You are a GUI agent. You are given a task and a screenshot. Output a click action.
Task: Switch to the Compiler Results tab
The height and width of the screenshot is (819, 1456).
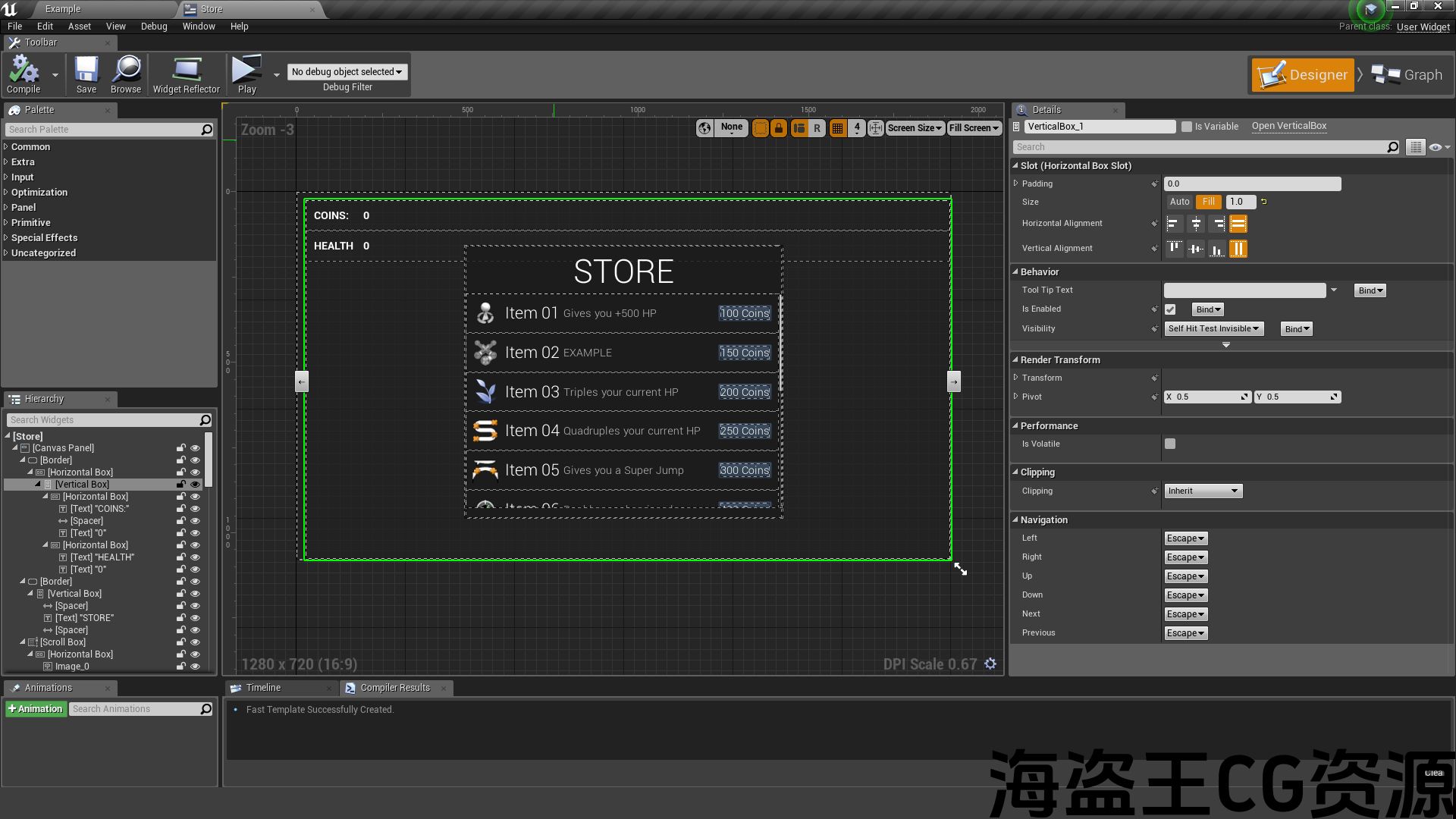(x=394, y=688)
